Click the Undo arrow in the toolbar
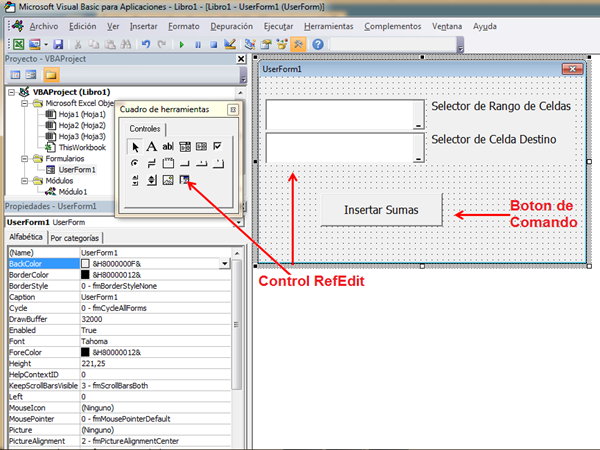Viewport: 600px width, 450px height. (x=146, y=45)
